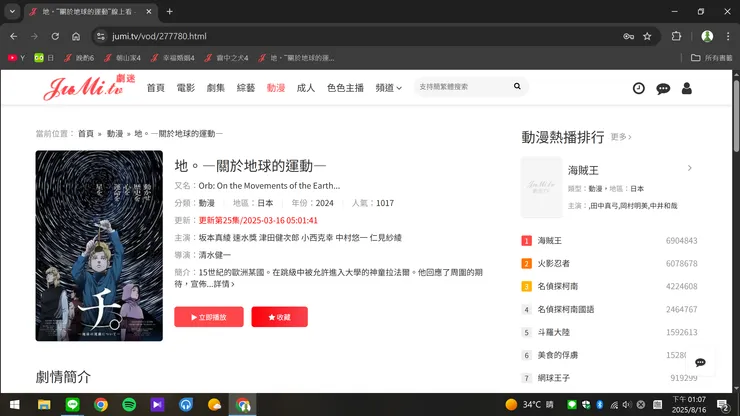Open Chrome profile avatar

[x=707, y=36]
